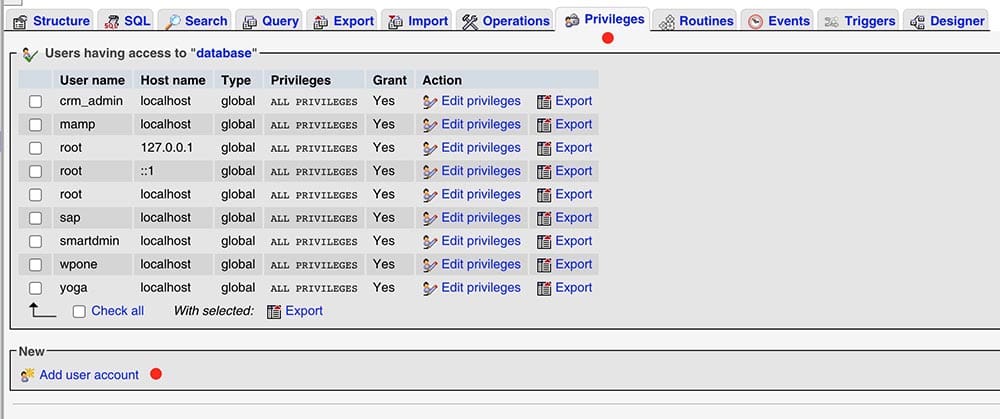Screen dimensions: 1000x419
Task: Click the Structure tab icon
Action: point(20,22)
